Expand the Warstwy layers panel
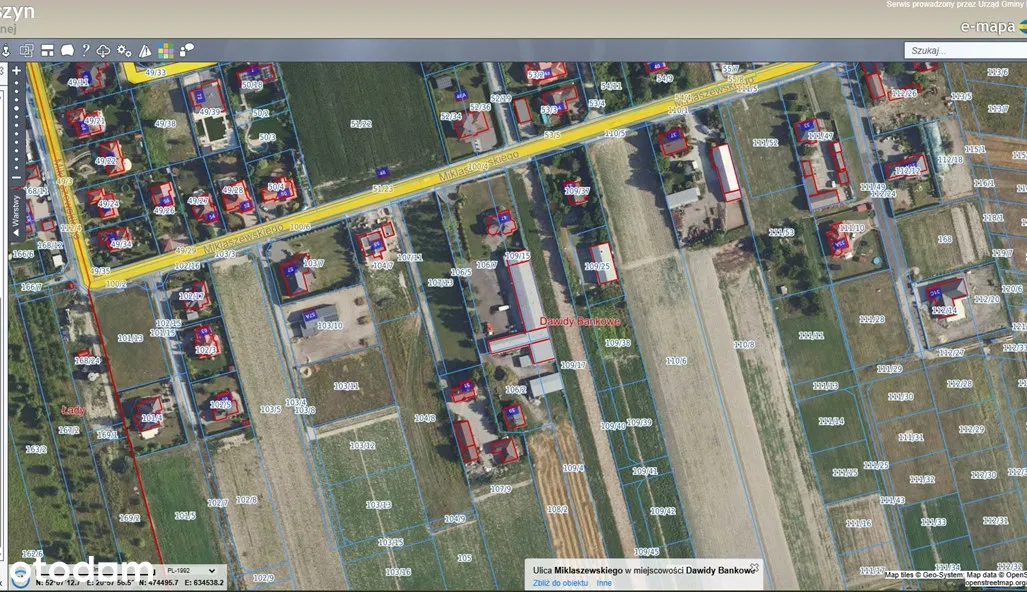 click(15, 214)
